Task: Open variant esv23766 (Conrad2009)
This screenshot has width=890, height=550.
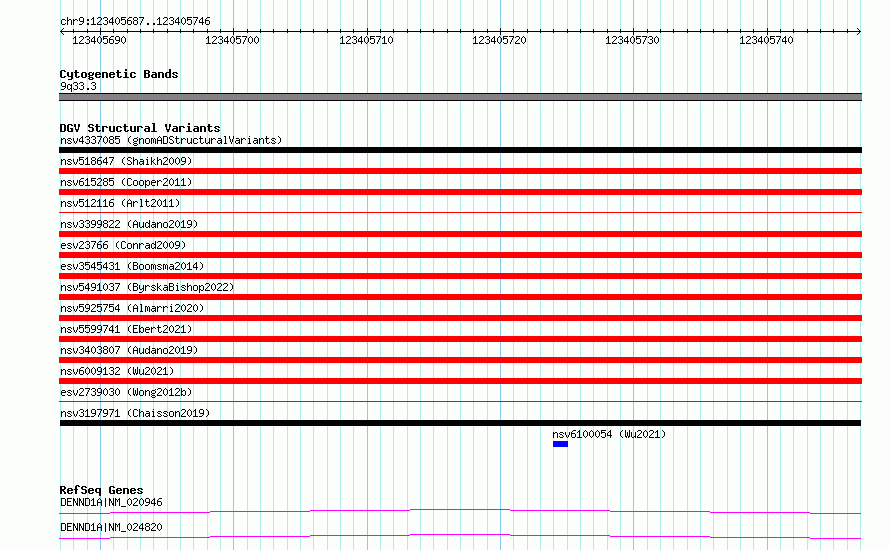Action: click(123, 245)
